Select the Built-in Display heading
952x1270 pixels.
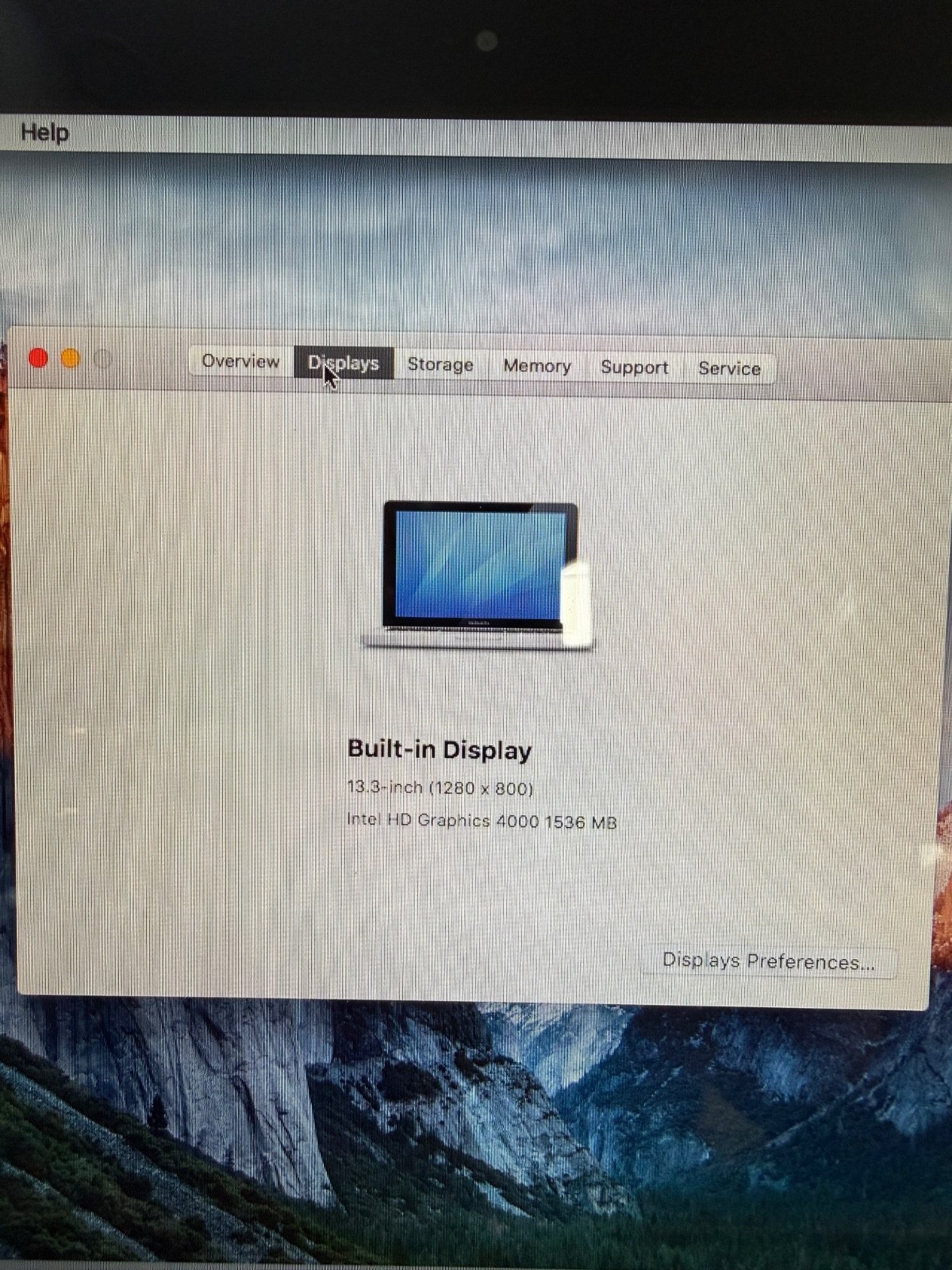point(440,749)
